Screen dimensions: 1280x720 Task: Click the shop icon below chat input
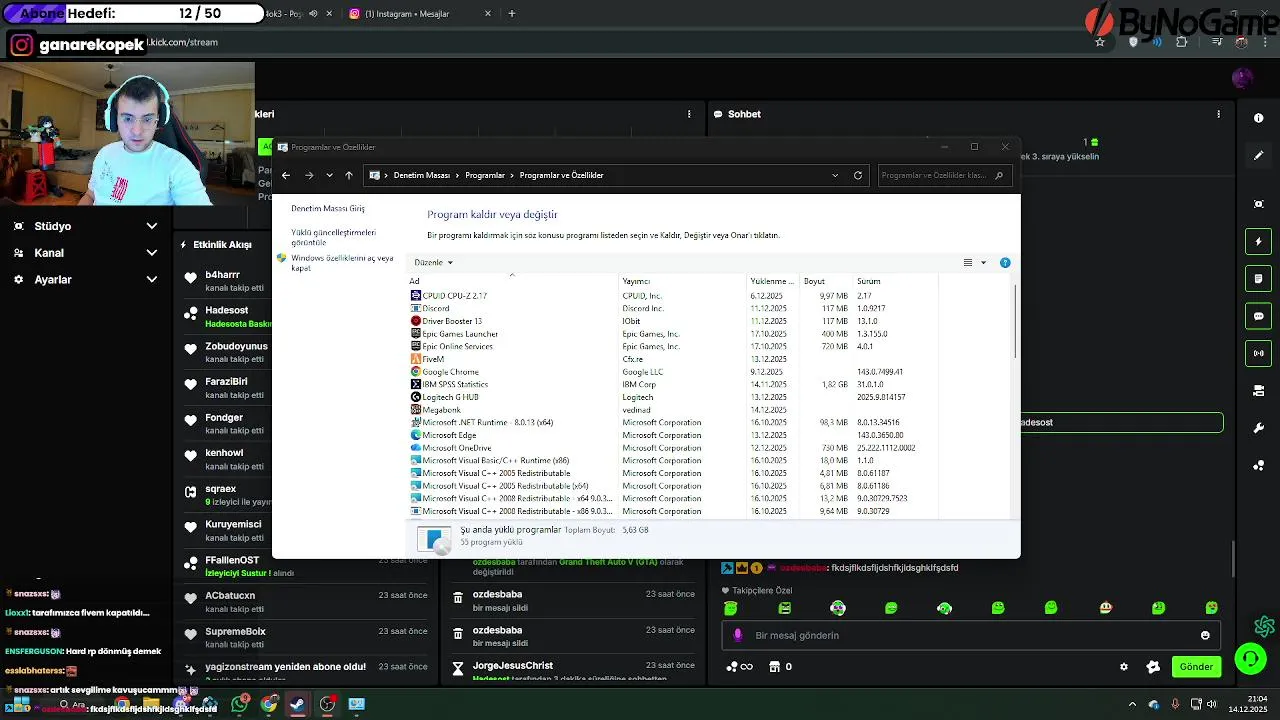pos(774,667)
